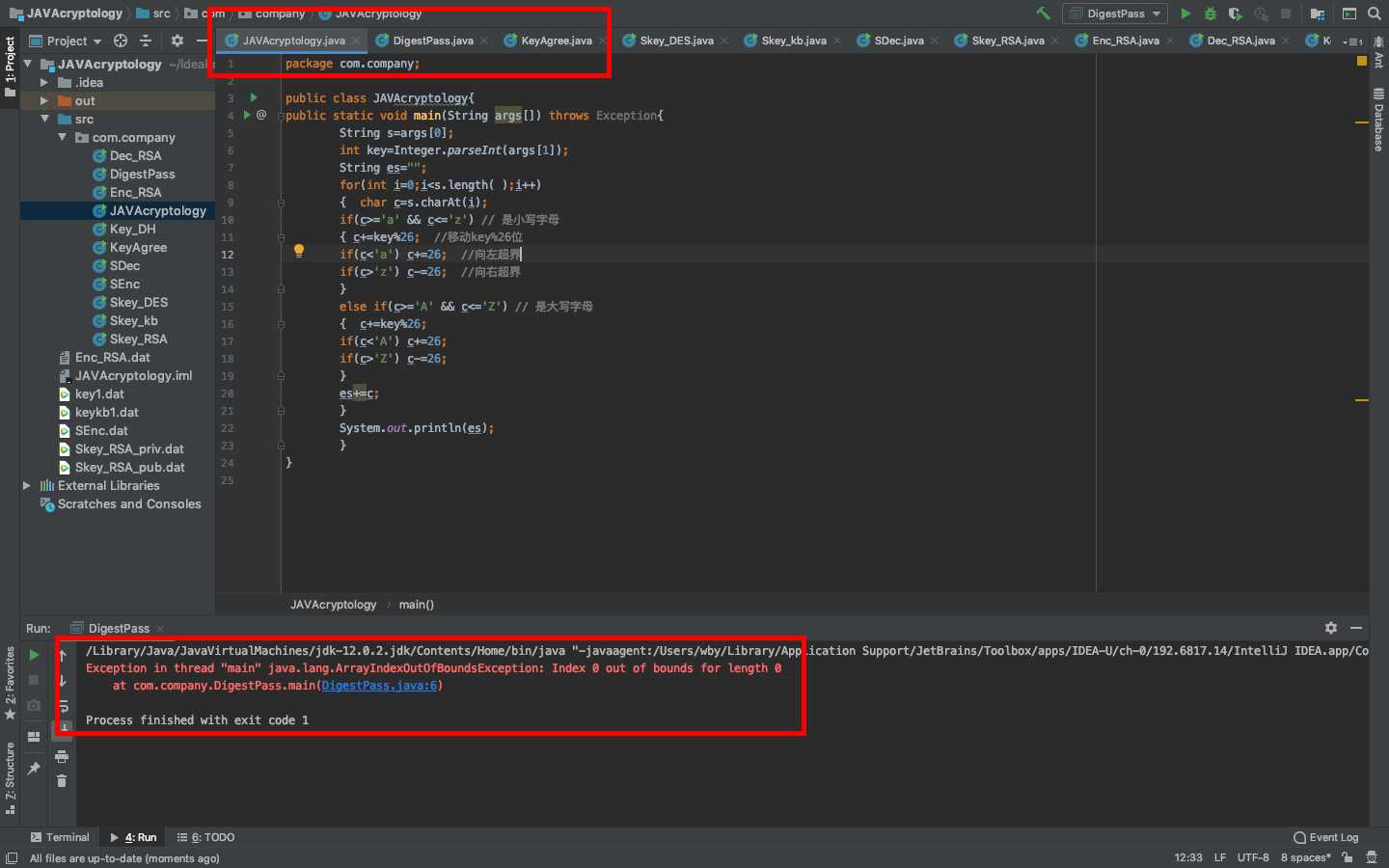This screenshot has width=1389, height=868.
Task: Switch to the Skey_DES.java editor tab
Action: pyautogui.click(x=676, y=41)
